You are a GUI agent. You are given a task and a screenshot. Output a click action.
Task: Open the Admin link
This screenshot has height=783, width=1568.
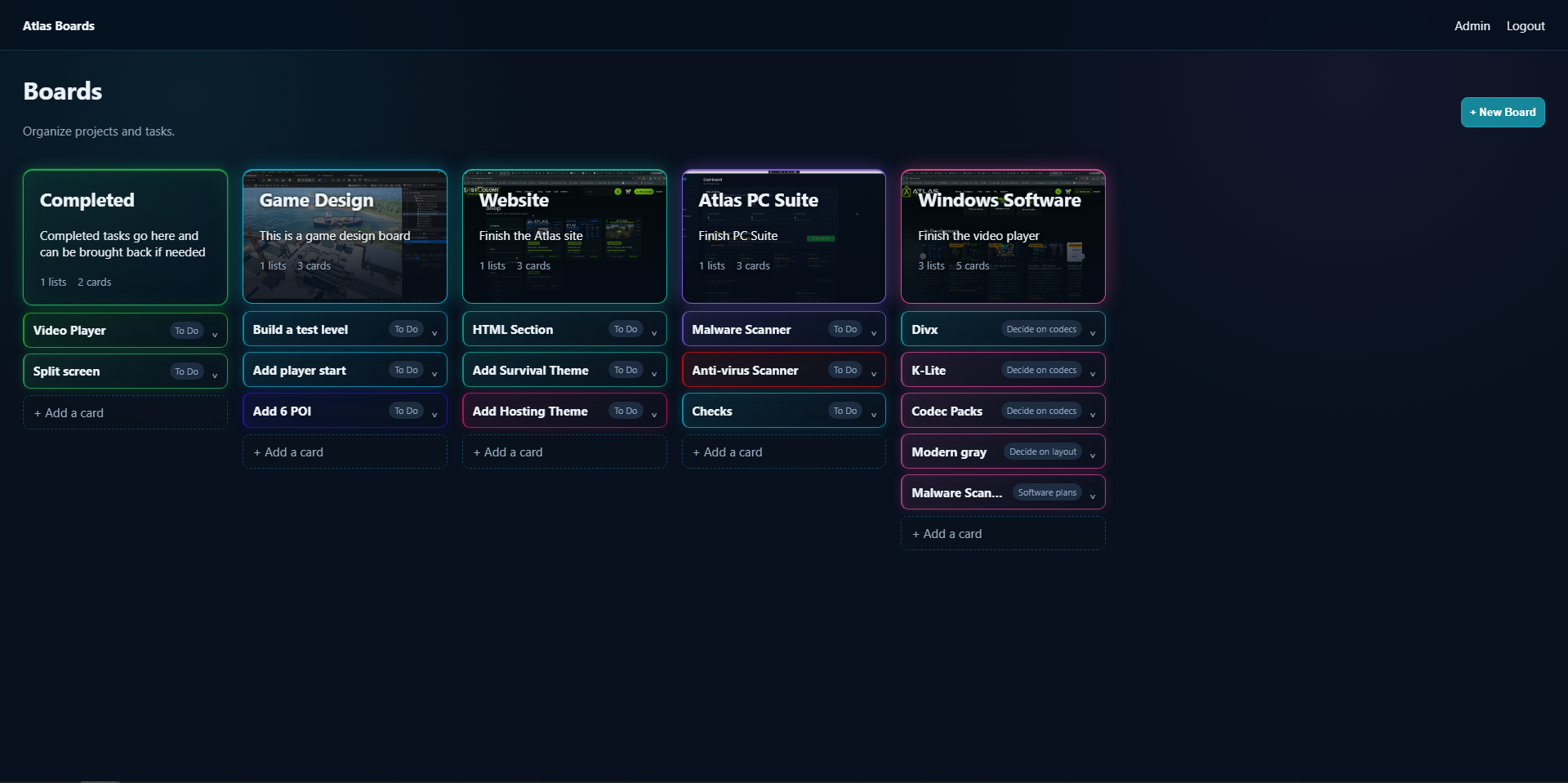point(1472,26)
